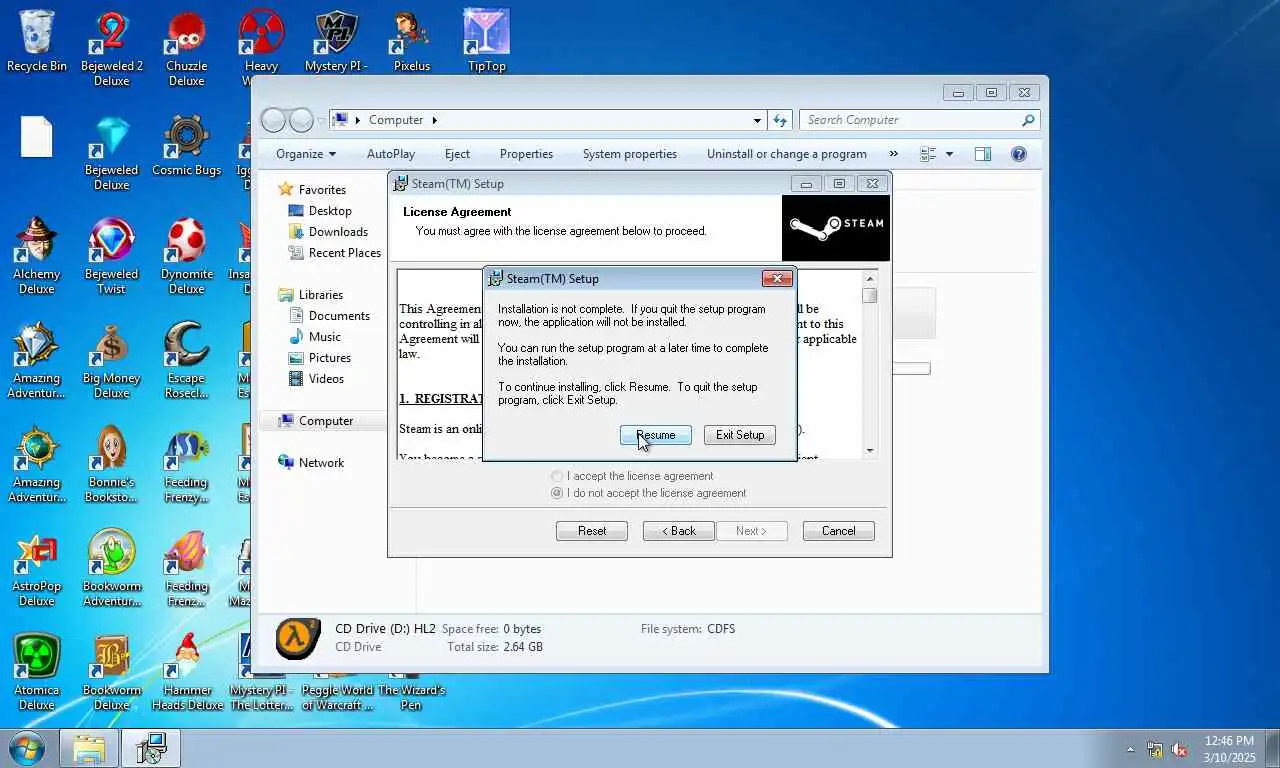Select the TipTop desktop icon
This screenshot has height=768, width=1280.
coord(487,41)
